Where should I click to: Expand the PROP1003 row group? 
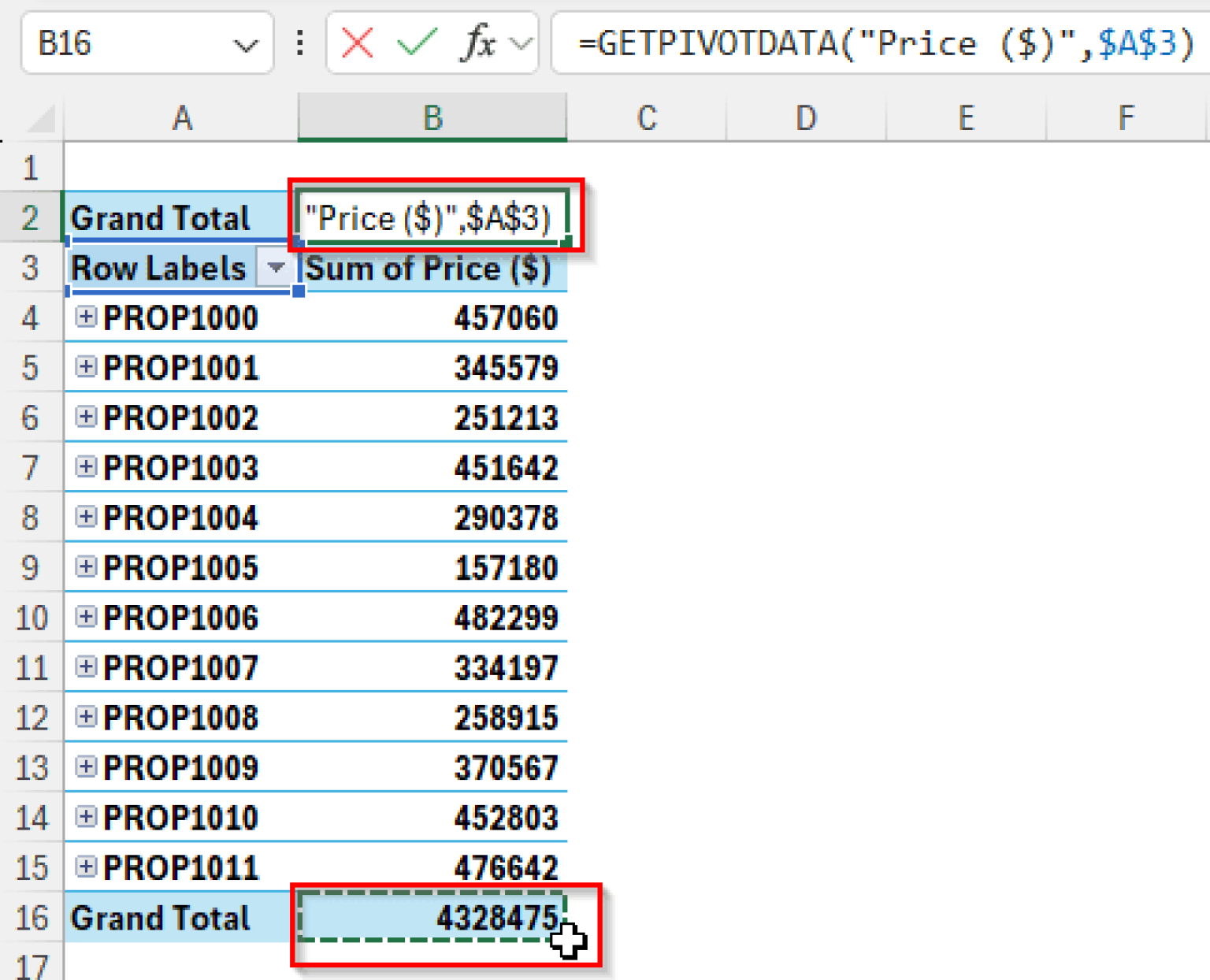point(86,467)
